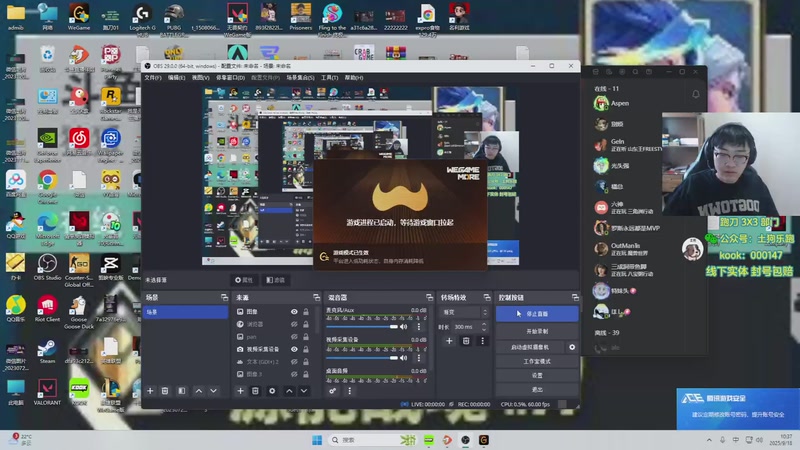This screenshot has height=450, width=800.
Task: Open the Windows Start button on taskbar
Action: point(317,440)
